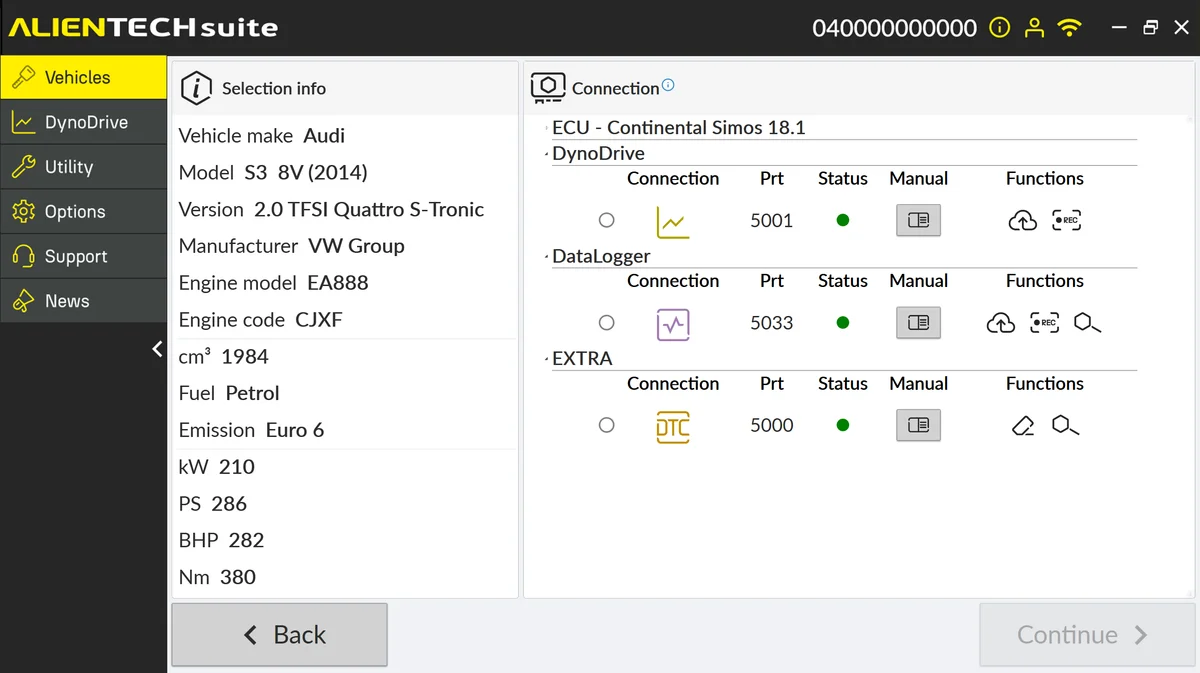1200x673 pixels.
Task: Open the manual for DataLogger port 5033
Action: click(x=918, y=323)
